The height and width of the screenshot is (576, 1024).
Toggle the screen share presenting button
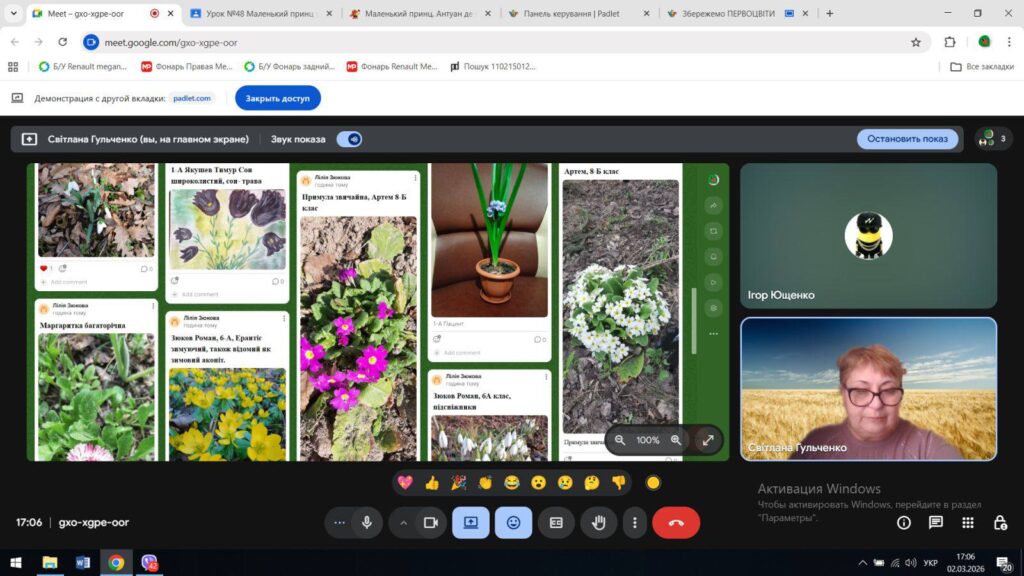pyautogui.click(x=470, y=522)
